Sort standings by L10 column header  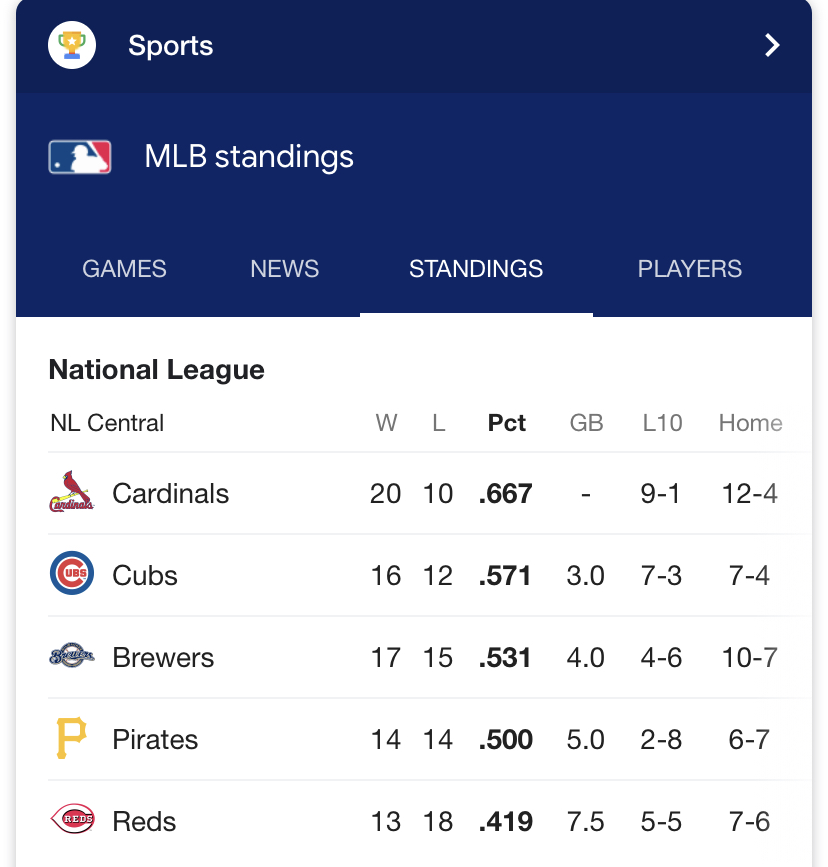pos(662,423)
